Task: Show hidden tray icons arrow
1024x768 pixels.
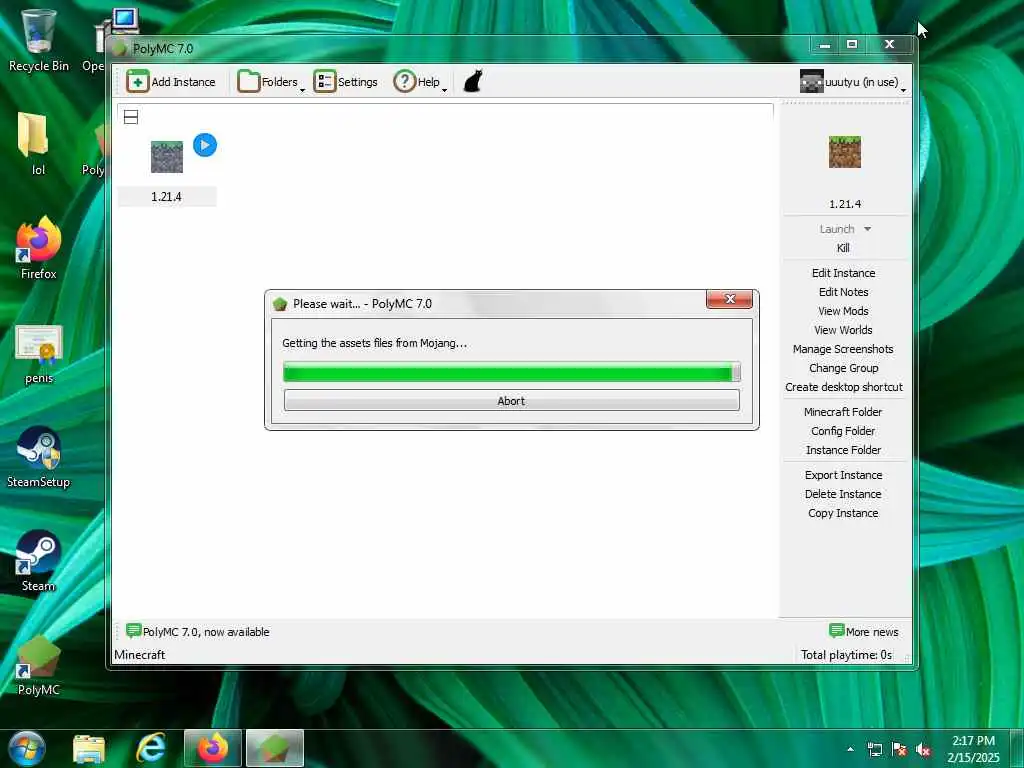Action: pyautogui.click(x=850, y=749)
